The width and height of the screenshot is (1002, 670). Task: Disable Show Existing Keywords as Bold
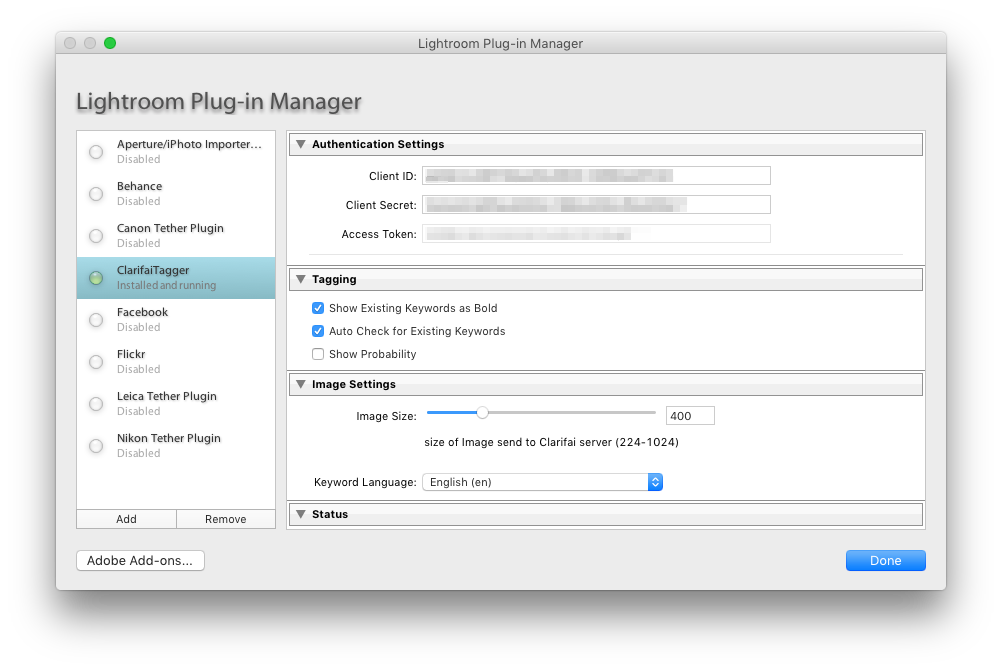point(318,308)
